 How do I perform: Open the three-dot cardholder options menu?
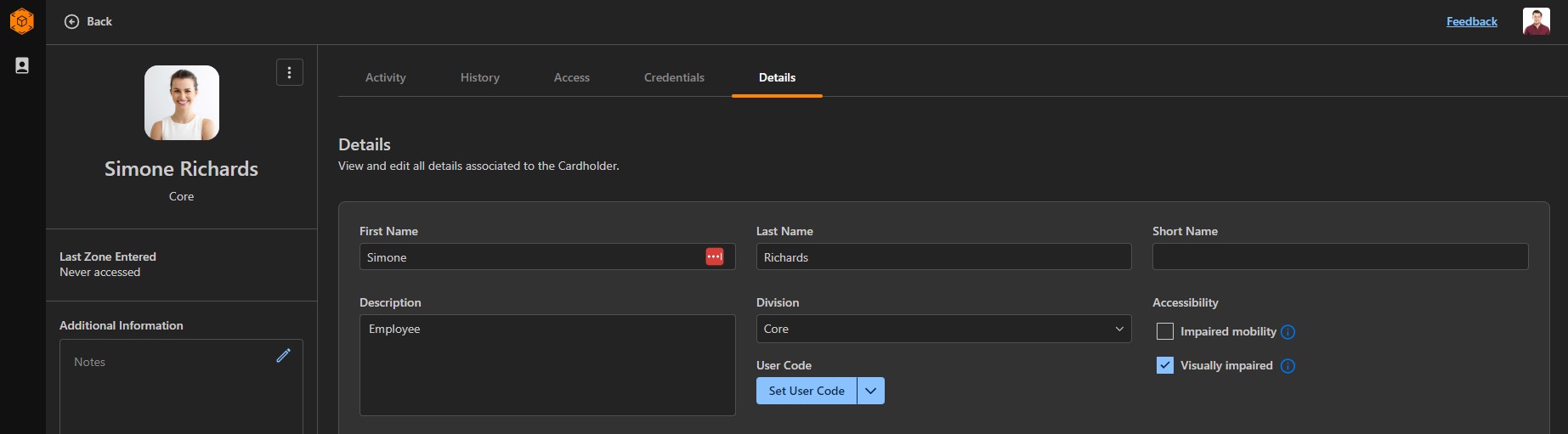pyautogui.click(x=290, y=73)
